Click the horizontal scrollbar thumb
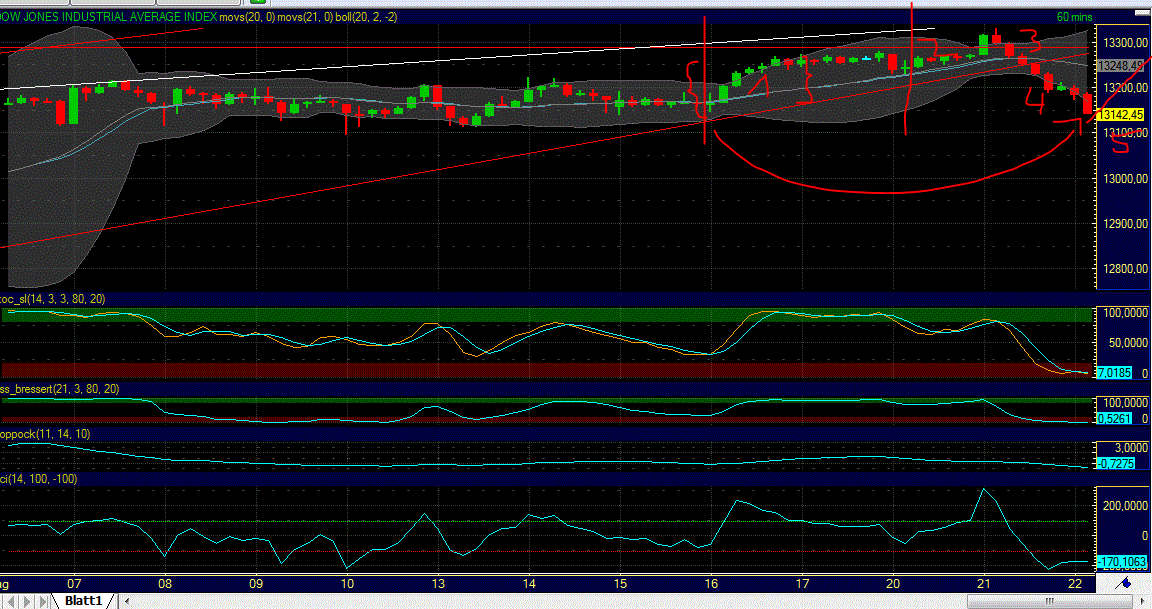Screen dimensions: 1152x609 coord(1049,600)
